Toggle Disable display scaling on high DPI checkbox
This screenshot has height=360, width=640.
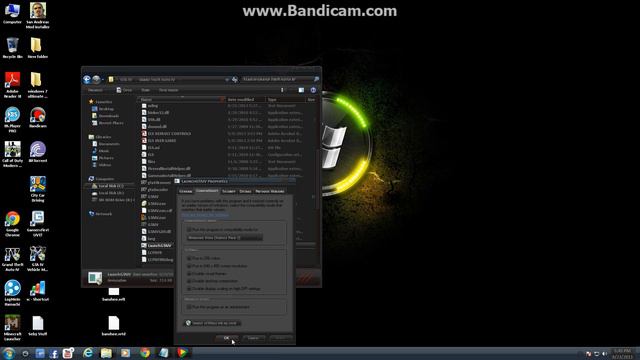click(189, 289)
